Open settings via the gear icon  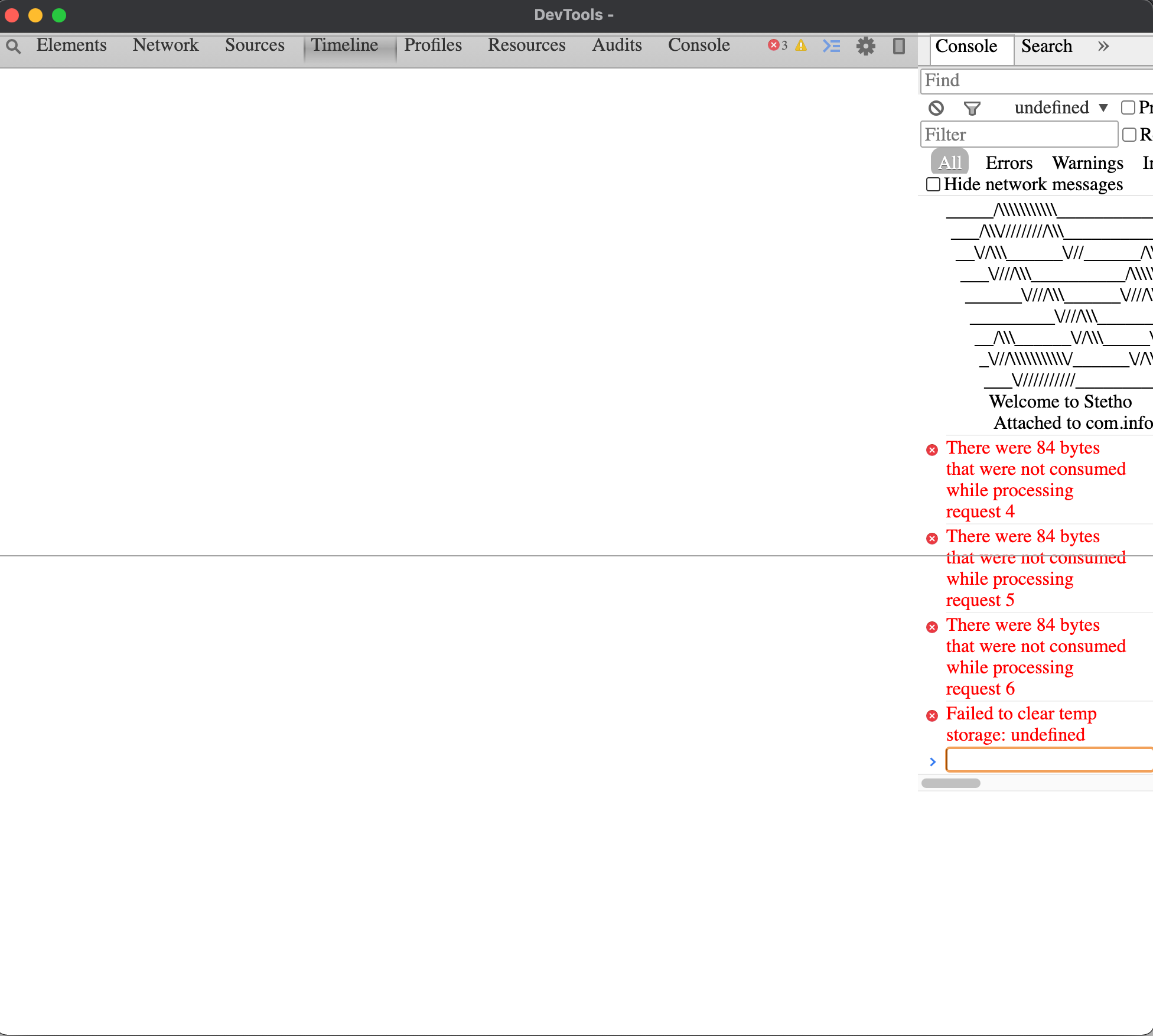click(x=865, y=46)
